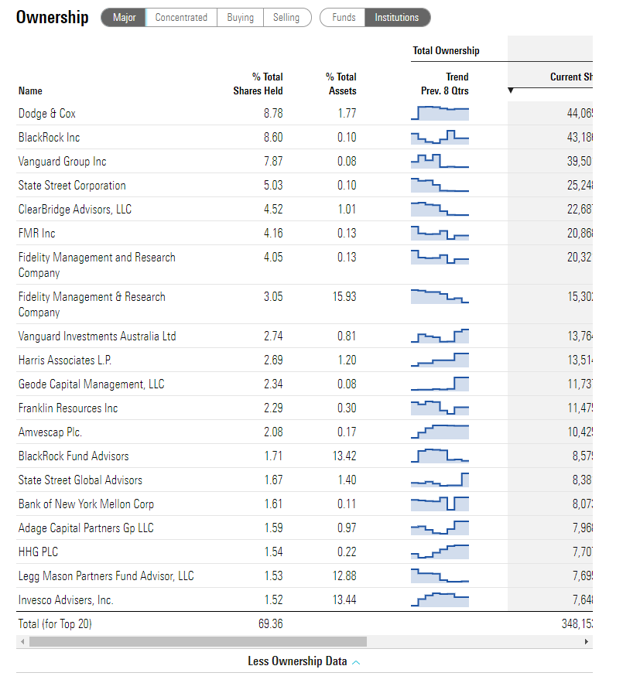Open State Street Corporation link
The width and height of the screenshot is (640, 683).
72,185
